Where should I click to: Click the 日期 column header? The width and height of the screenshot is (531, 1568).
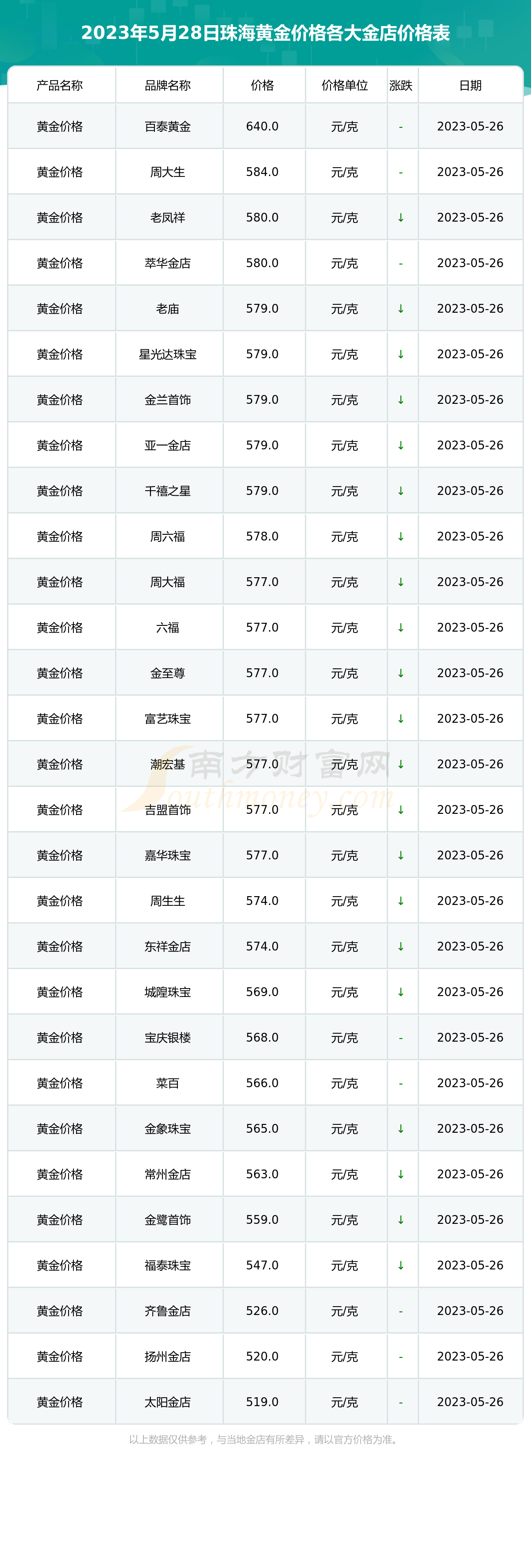point(470,85)
